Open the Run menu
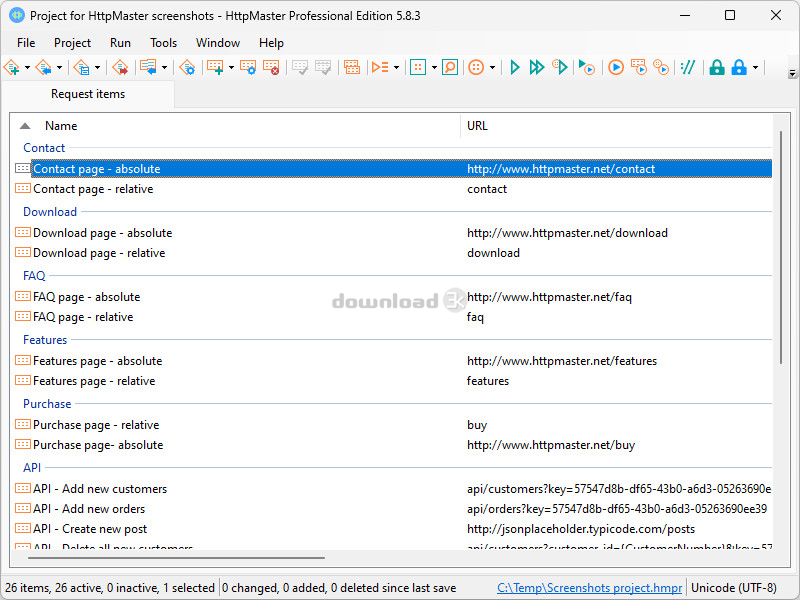This screenshot has height=600, width=800. pos(120,43)
